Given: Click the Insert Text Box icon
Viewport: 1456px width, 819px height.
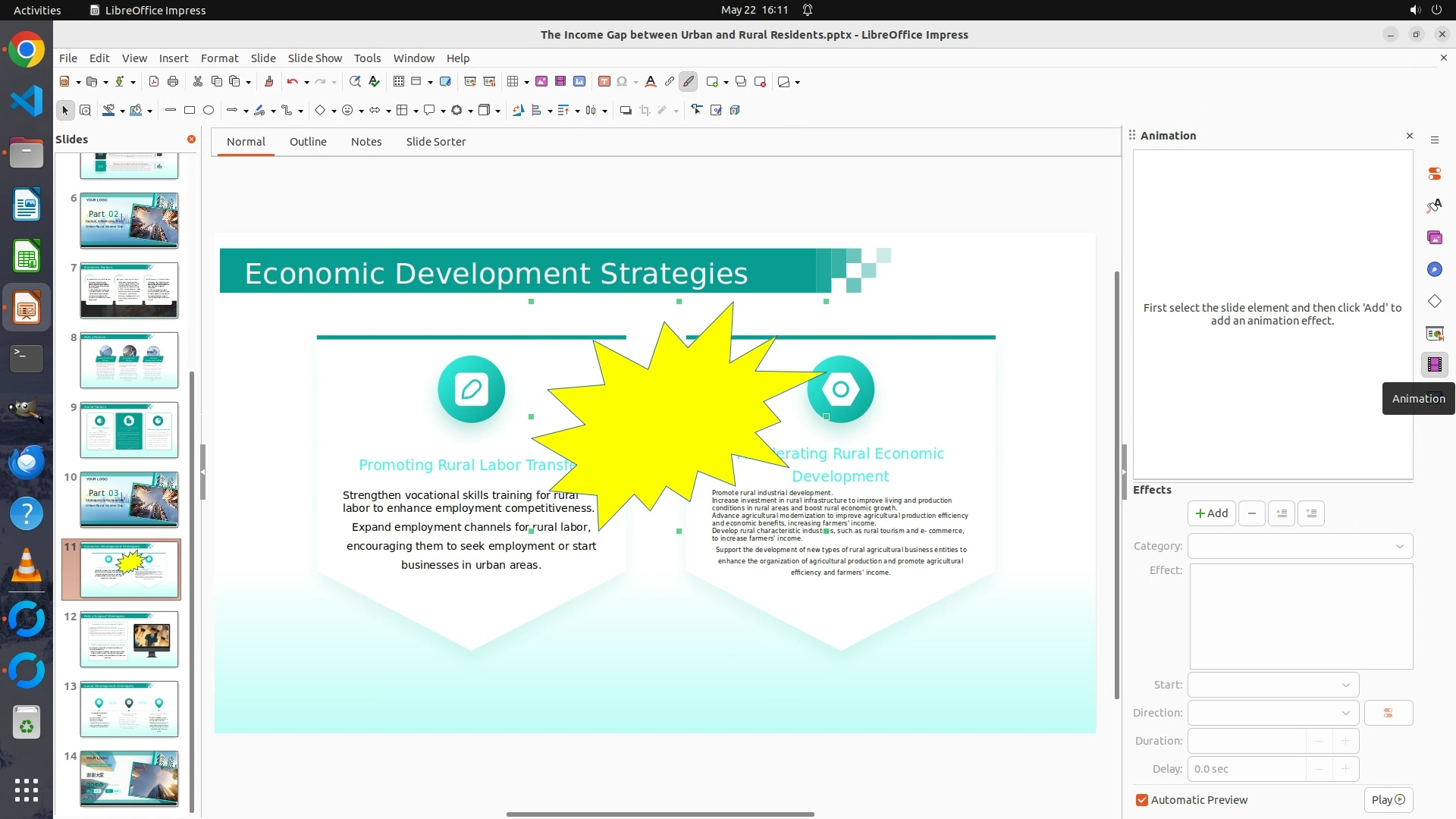Looking at the screenshot, I should 604,82.
